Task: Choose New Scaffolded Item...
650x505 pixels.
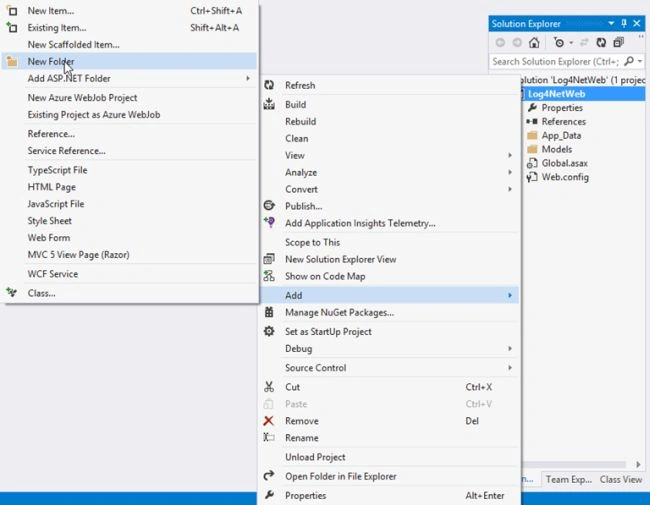Action: pyautogui.click(x=131, y=44)
